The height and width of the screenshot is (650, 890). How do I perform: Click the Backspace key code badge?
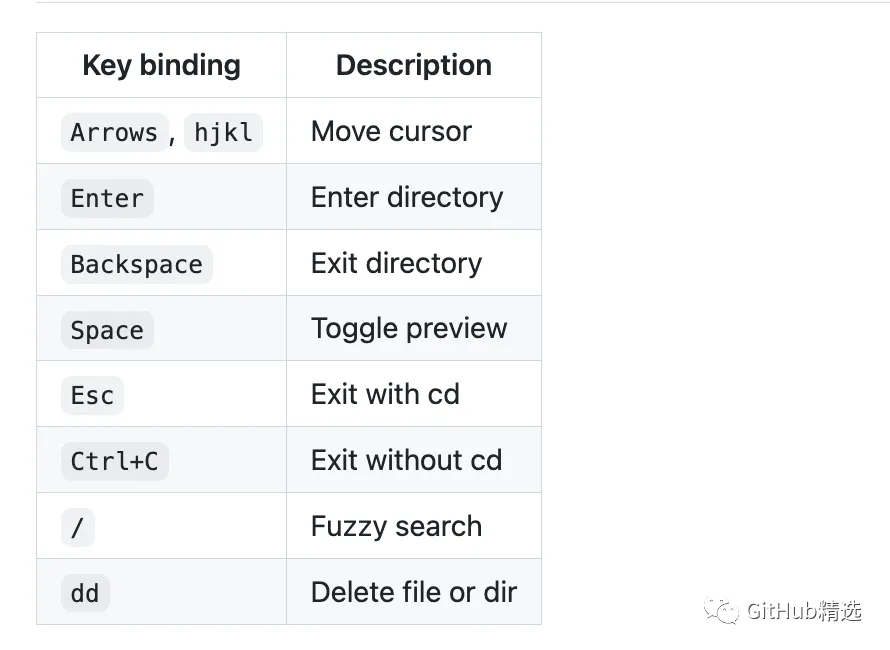(136, 264)
